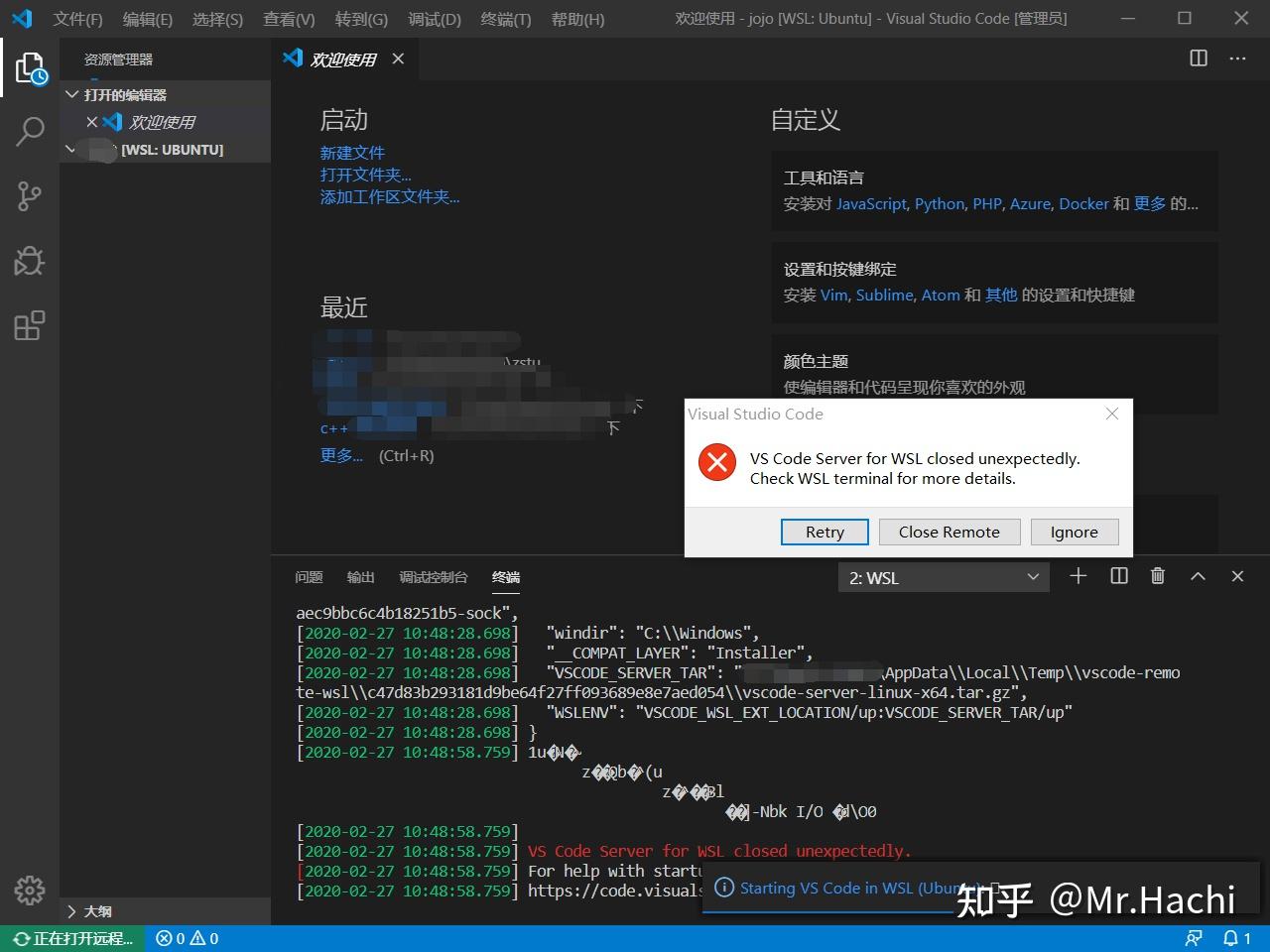This screenshot has width=1270, height=952.
Task: Select the Explorer icon in the activity bar
Action: [x=30, y=67]
